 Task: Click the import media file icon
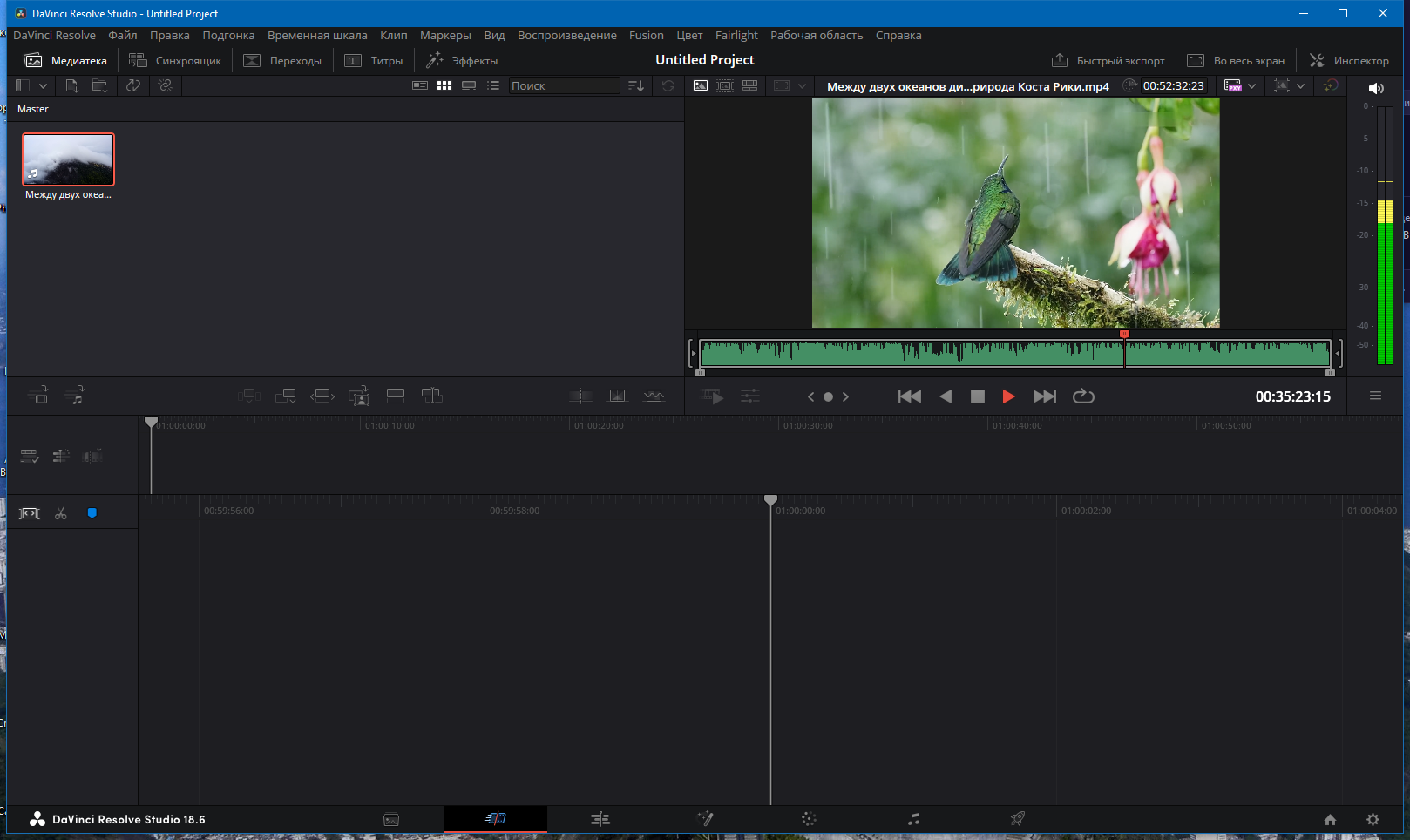[72, 85]
